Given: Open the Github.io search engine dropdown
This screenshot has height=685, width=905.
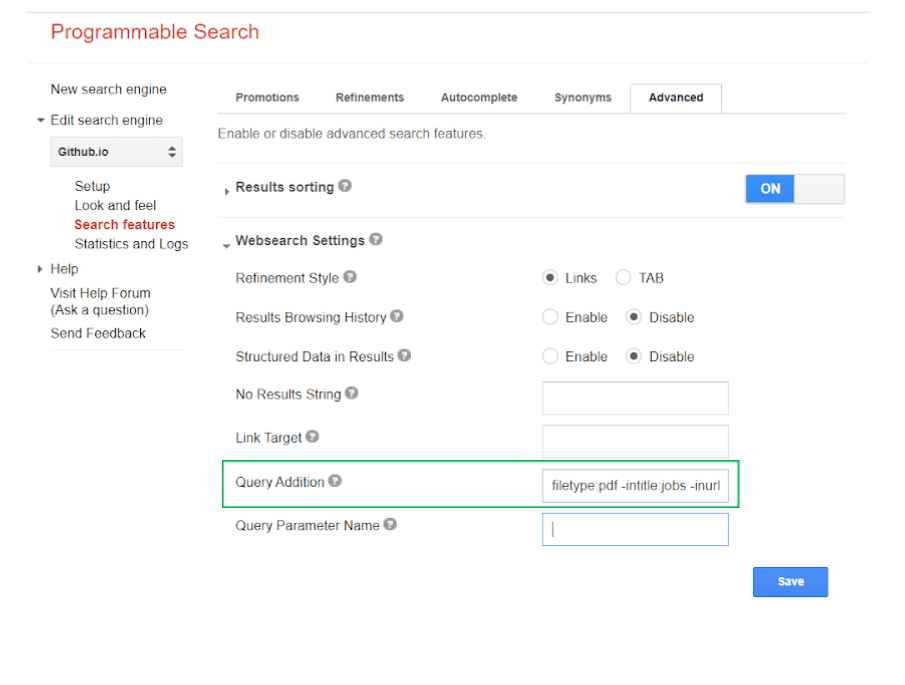Looking at the screenshot, I should click(x=117, y=152).
